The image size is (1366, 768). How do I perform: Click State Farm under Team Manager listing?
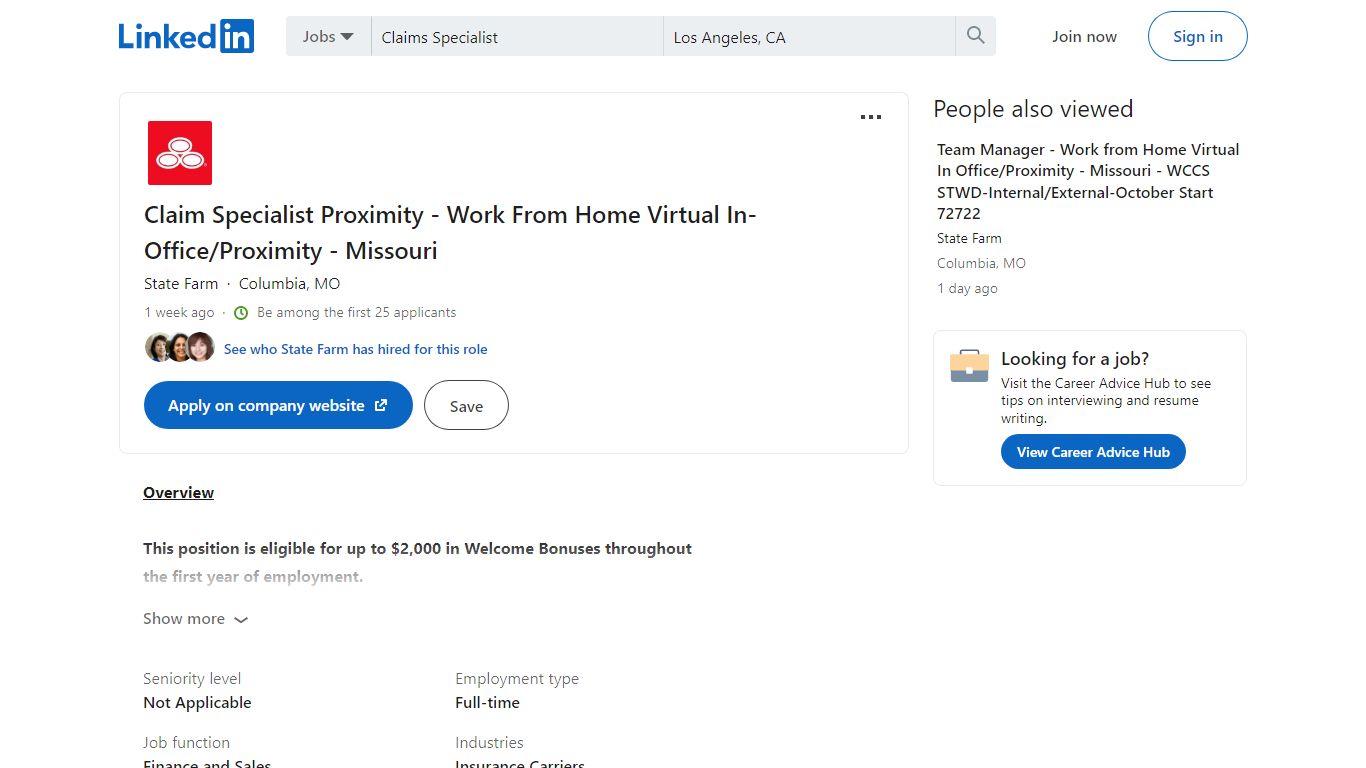click(969, 239)
